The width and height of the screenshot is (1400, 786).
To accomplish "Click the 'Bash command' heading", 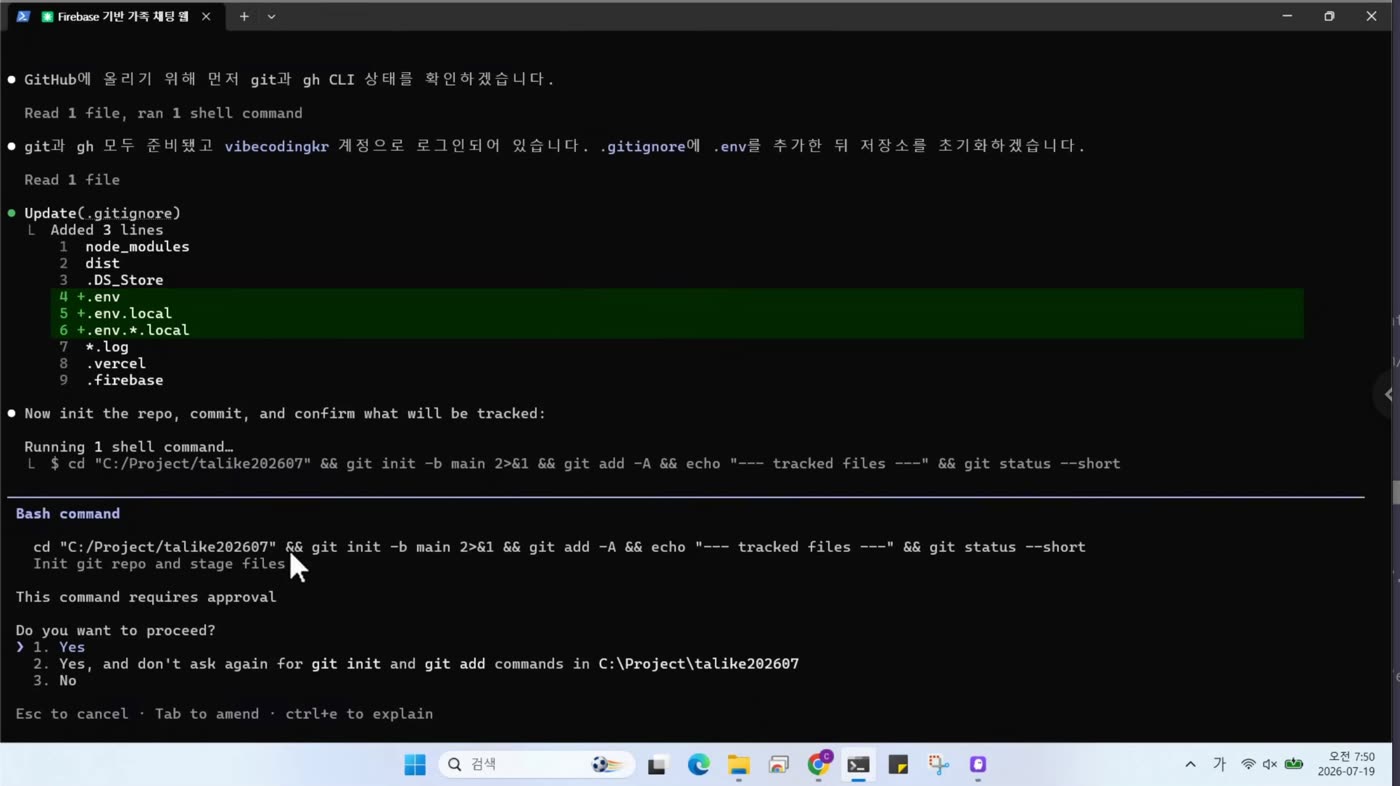I will (68, 514).
